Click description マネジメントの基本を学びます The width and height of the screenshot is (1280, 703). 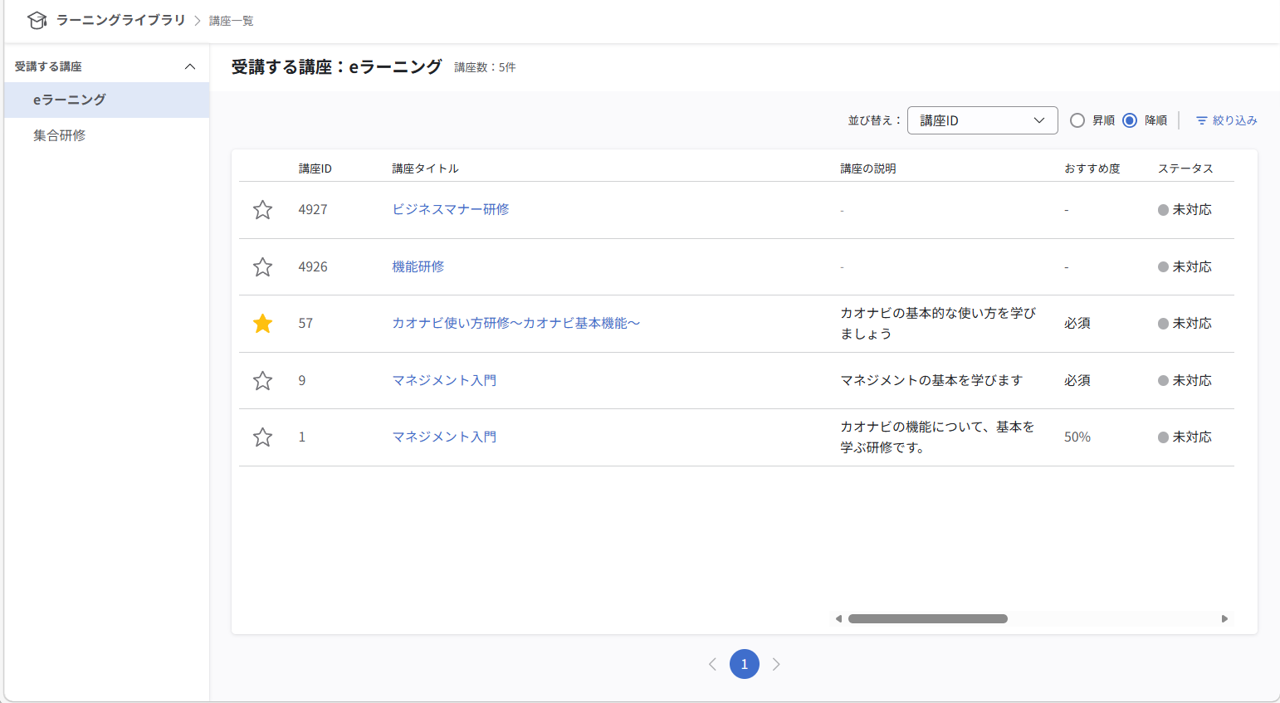pyautogui.click(x=932, y=380)
